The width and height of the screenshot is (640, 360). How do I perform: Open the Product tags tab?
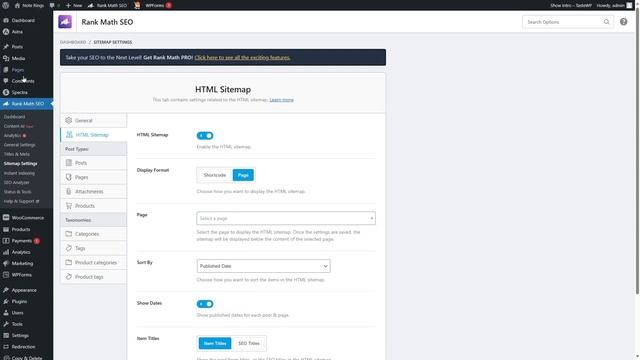93,277
